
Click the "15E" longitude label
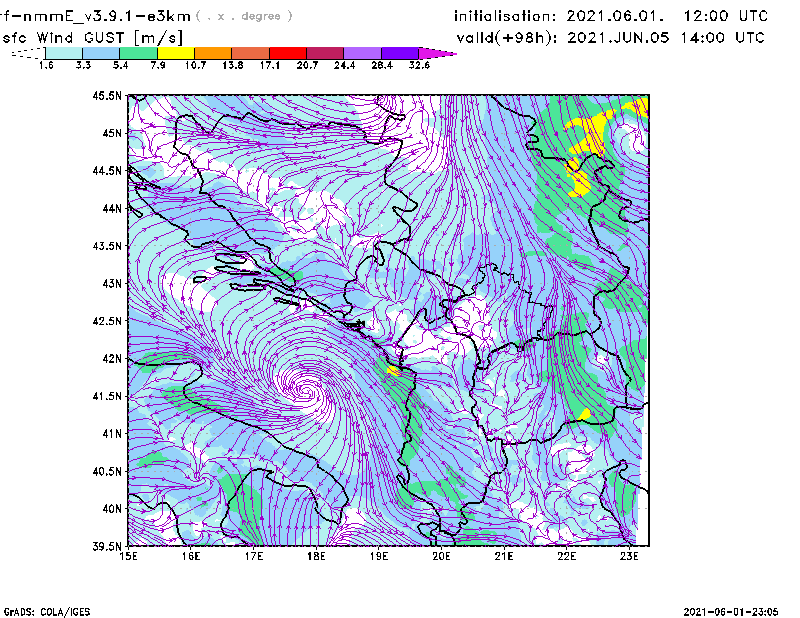[x=128, y=556]
